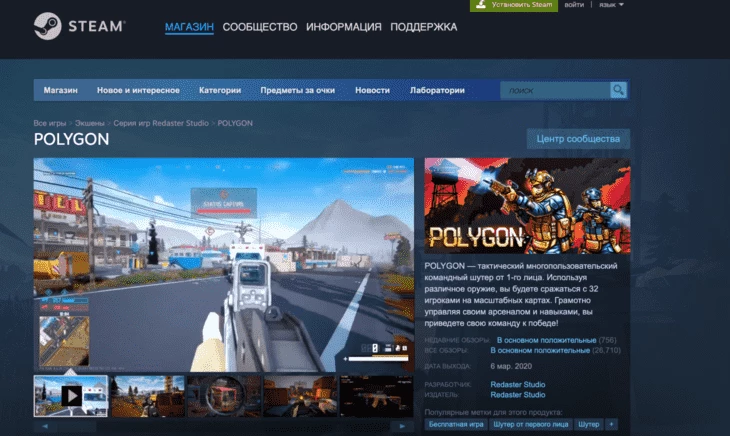Click the thumbnail strip right arrow

point(402,426)
